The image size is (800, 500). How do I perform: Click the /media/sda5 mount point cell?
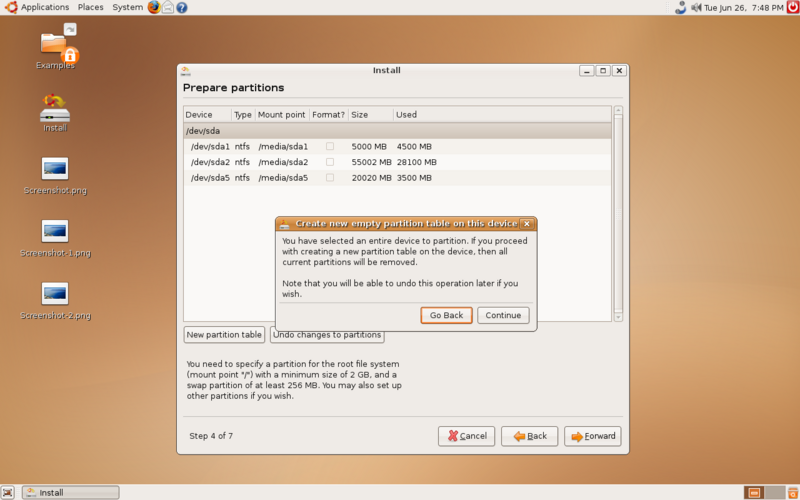(x=283, y=178)
